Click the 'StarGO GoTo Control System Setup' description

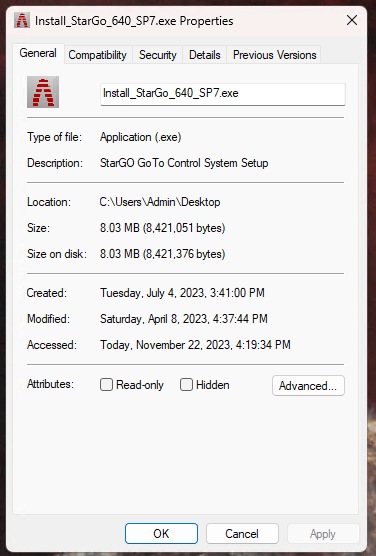coord(184,163)
